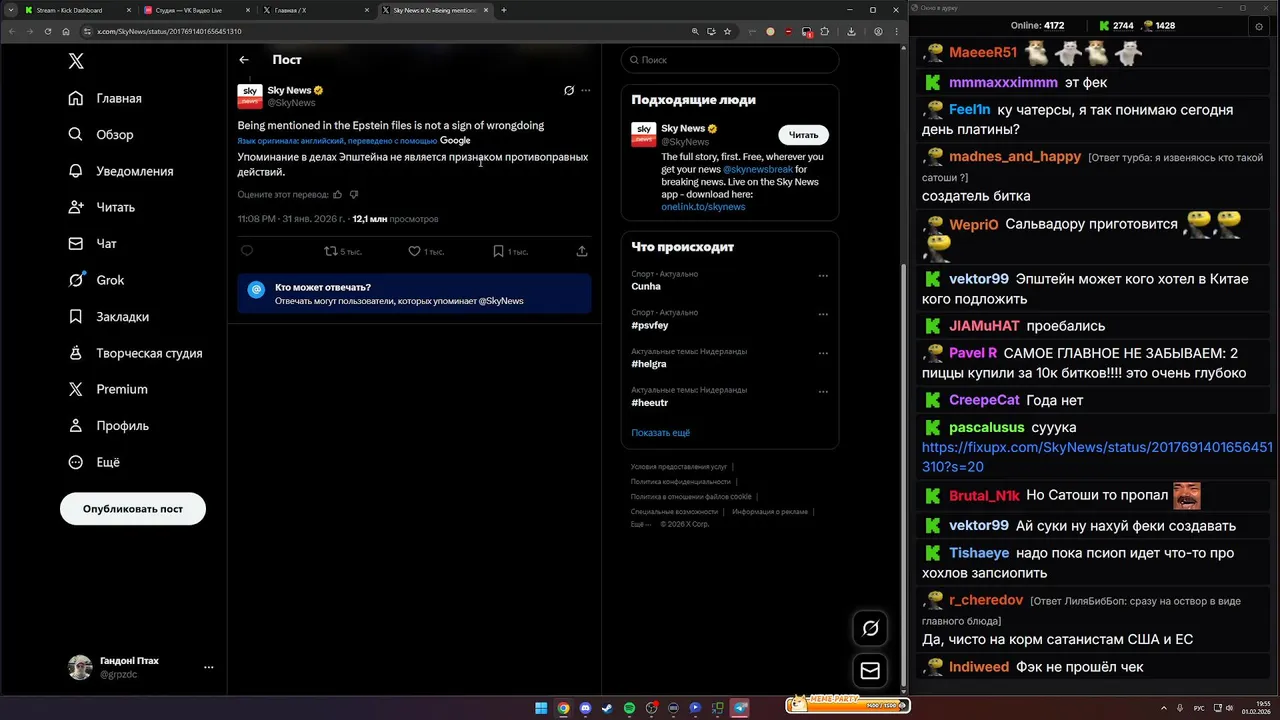This screenshot has height=720, width=1280.
Task: Open chat settings gear in the chat window
Action: (1259, 27)
